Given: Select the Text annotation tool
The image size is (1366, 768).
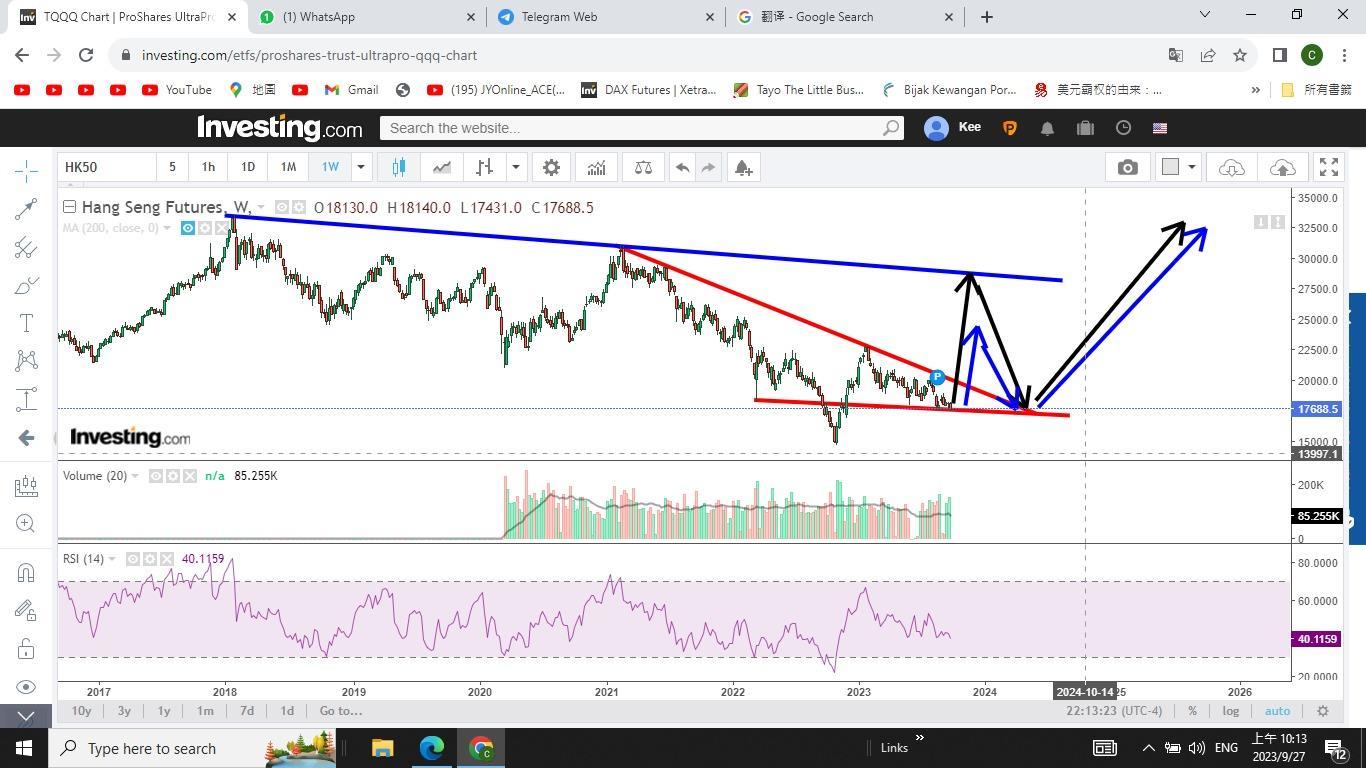Looking at the screenshot, I should coord(26,323).
